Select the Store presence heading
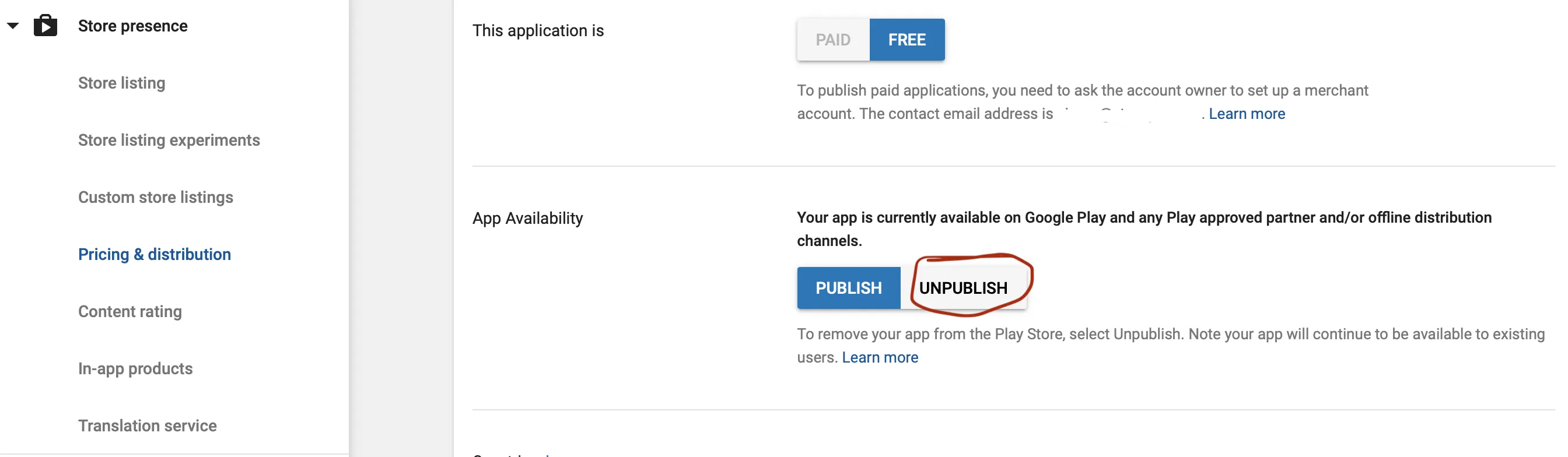The image size is (1568, 457). click(x=132, y=26)
